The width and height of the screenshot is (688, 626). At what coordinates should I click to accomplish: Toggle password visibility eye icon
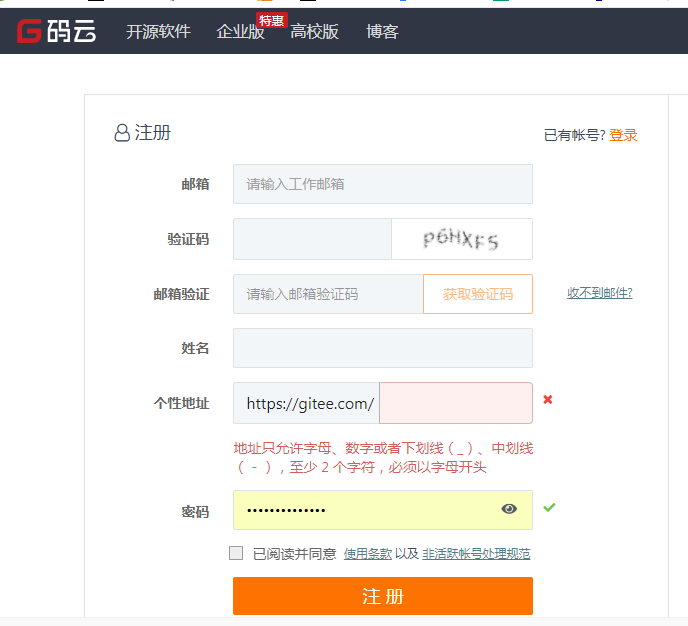[509, 509]
